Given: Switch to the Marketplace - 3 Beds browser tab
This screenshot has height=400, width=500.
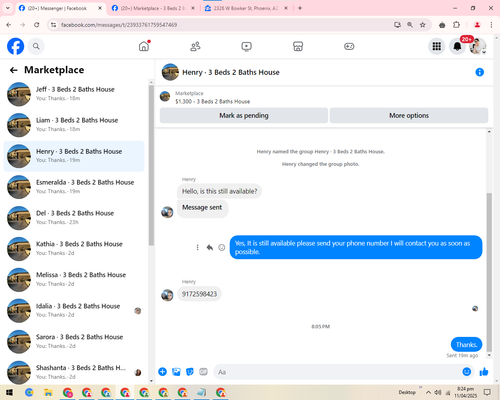Looking at the screenshot, I should click(x=153, y=8).
